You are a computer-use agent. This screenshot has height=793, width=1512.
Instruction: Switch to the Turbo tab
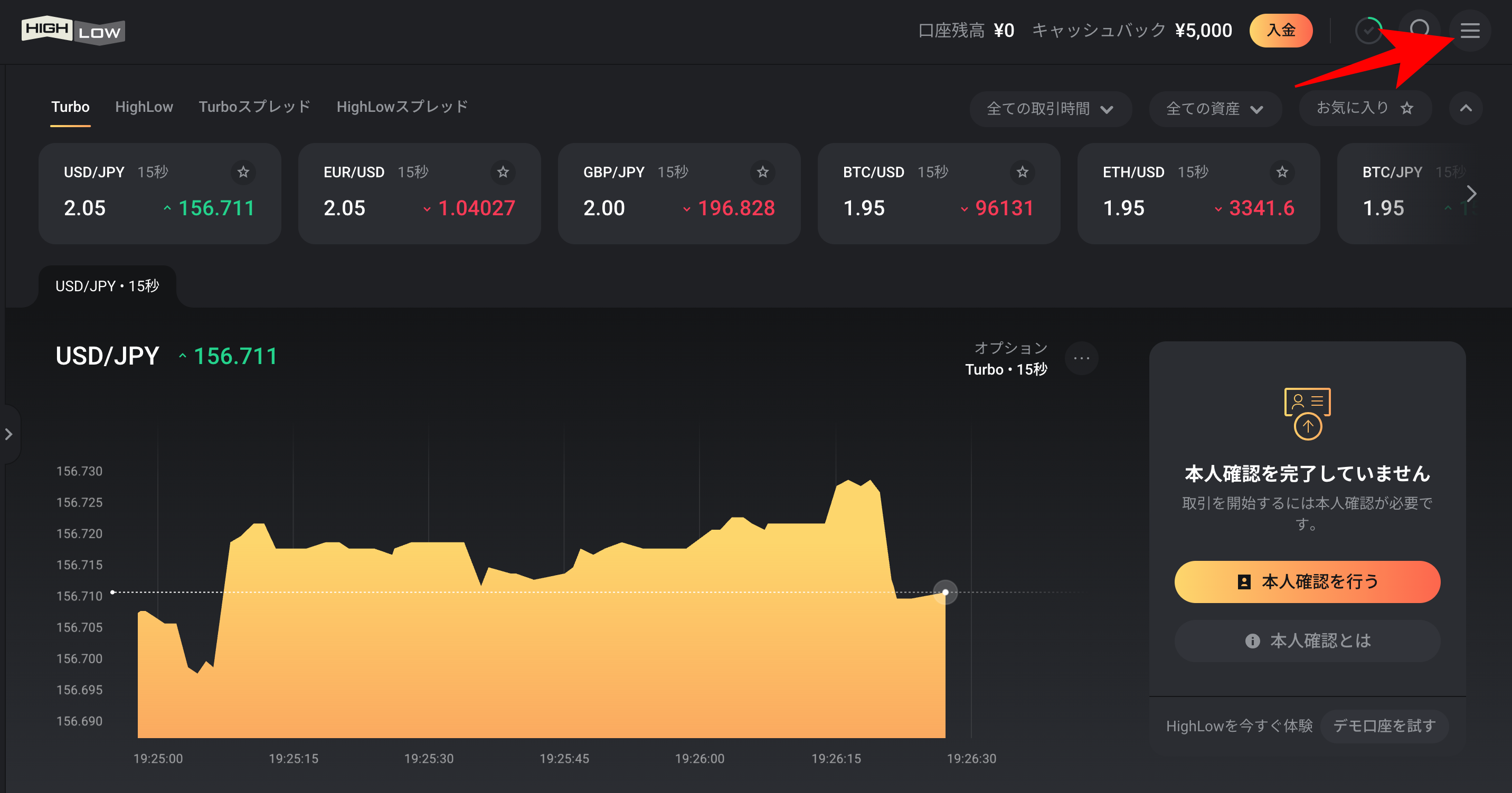coord(70,107)
